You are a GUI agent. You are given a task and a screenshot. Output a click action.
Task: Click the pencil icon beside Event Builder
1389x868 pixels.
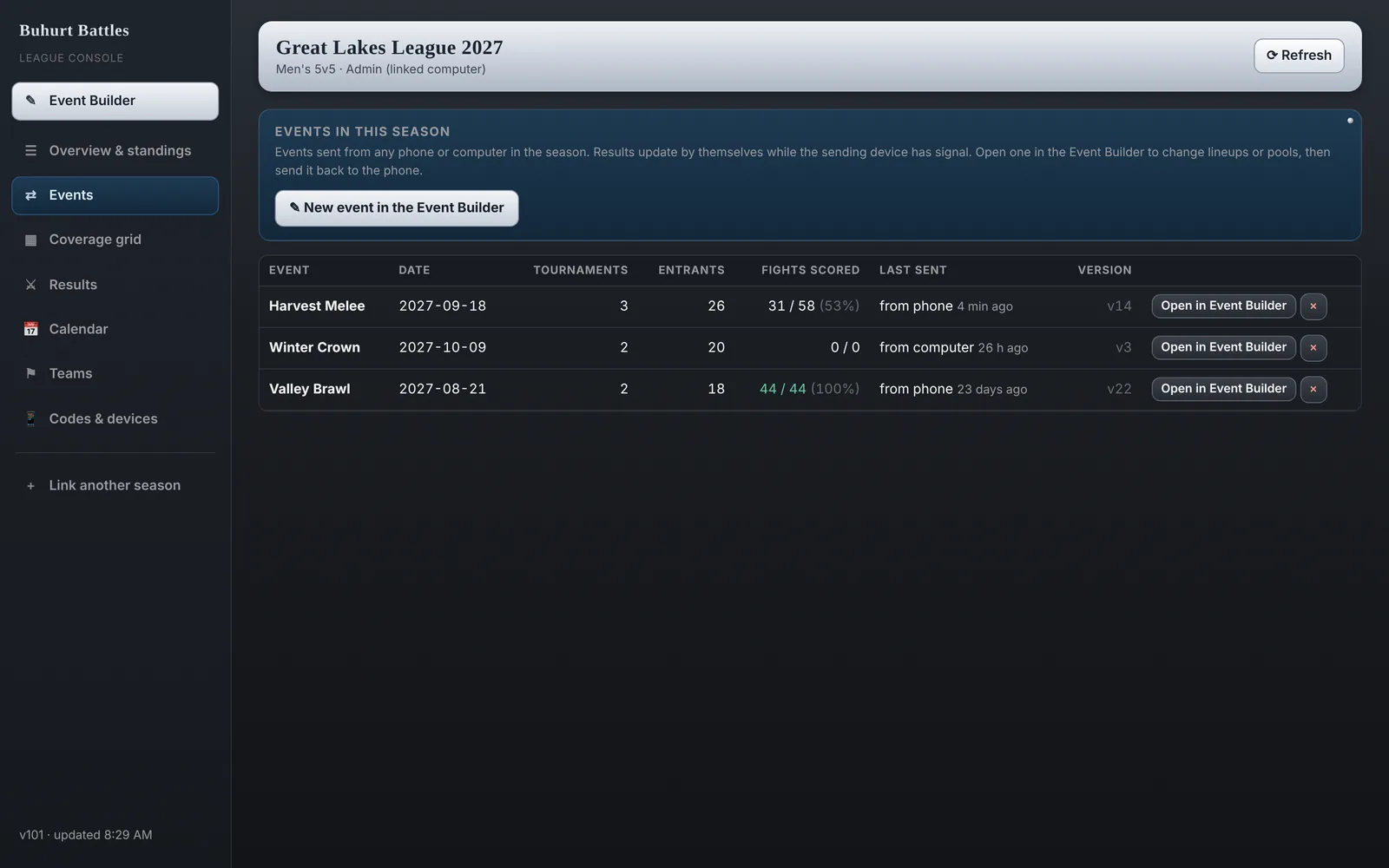[31, 101]
